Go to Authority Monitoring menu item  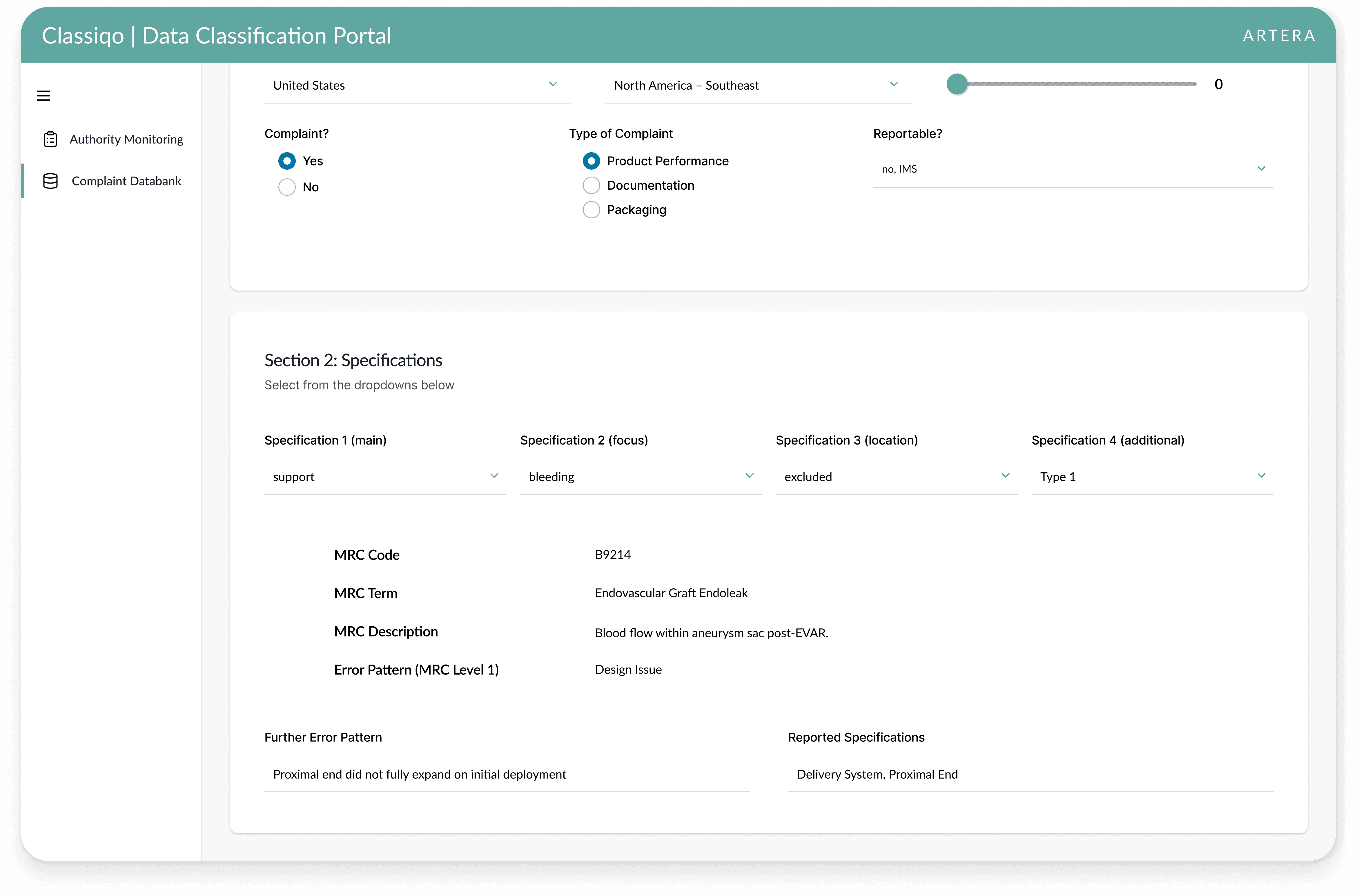[126, 139]
